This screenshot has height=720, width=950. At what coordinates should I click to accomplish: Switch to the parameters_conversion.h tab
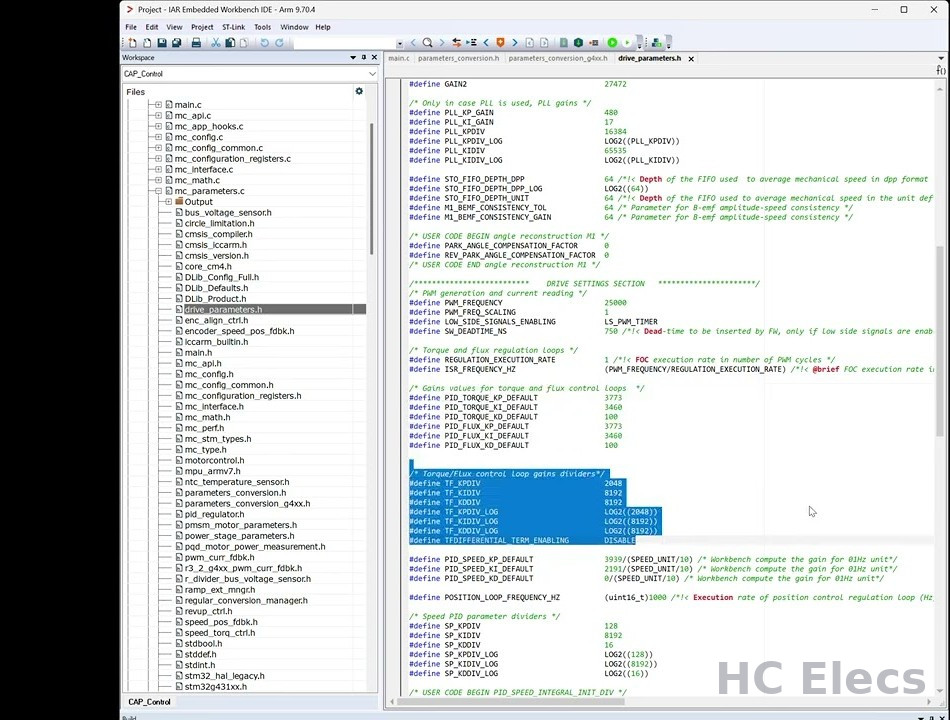(458, 58)
